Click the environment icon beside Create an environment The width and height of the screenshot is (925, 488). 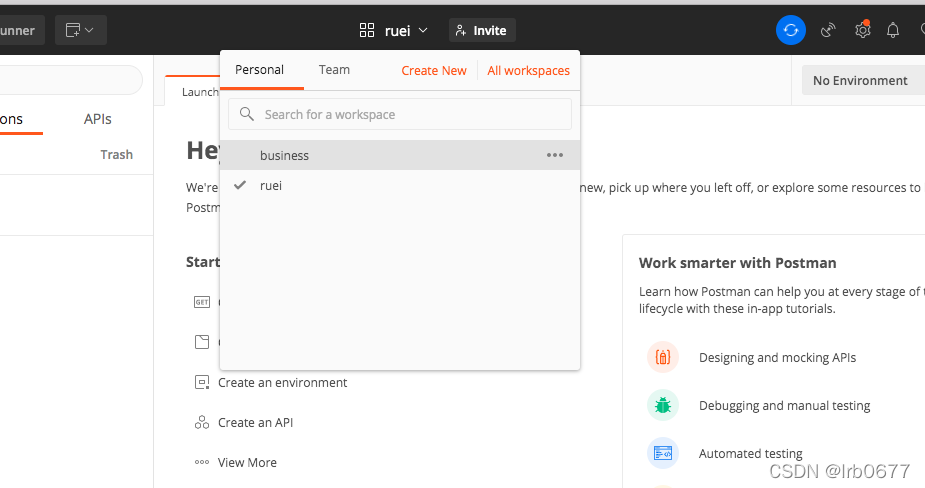tap(202, 382)
